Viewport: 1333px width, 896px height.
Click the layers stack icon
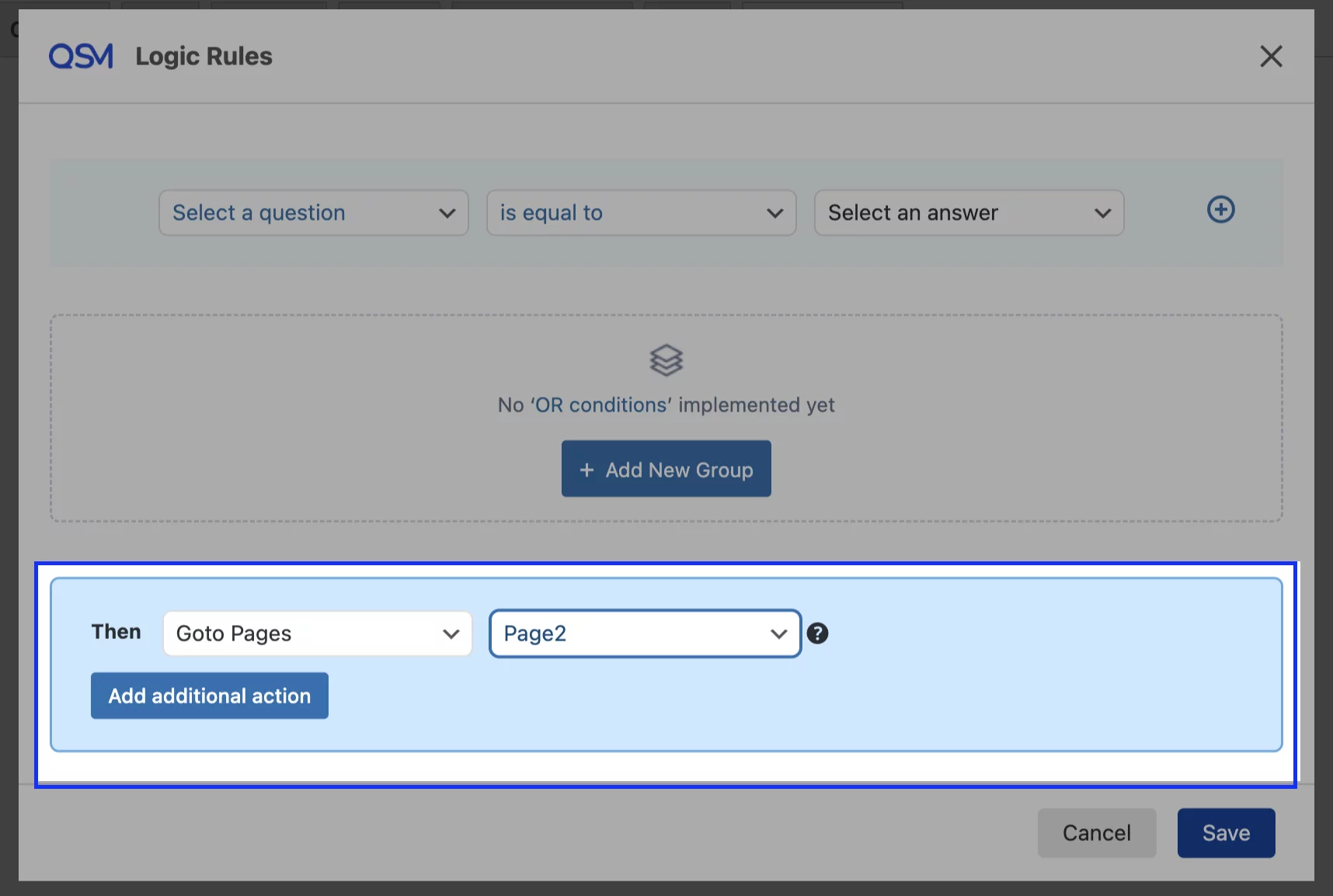tap(666, 360)
